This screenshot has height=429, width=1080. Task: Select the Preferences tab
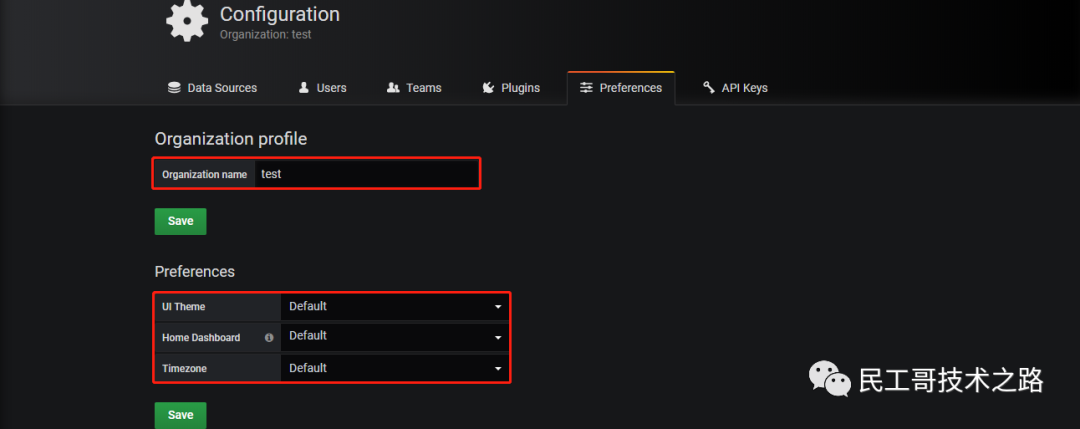621,88
